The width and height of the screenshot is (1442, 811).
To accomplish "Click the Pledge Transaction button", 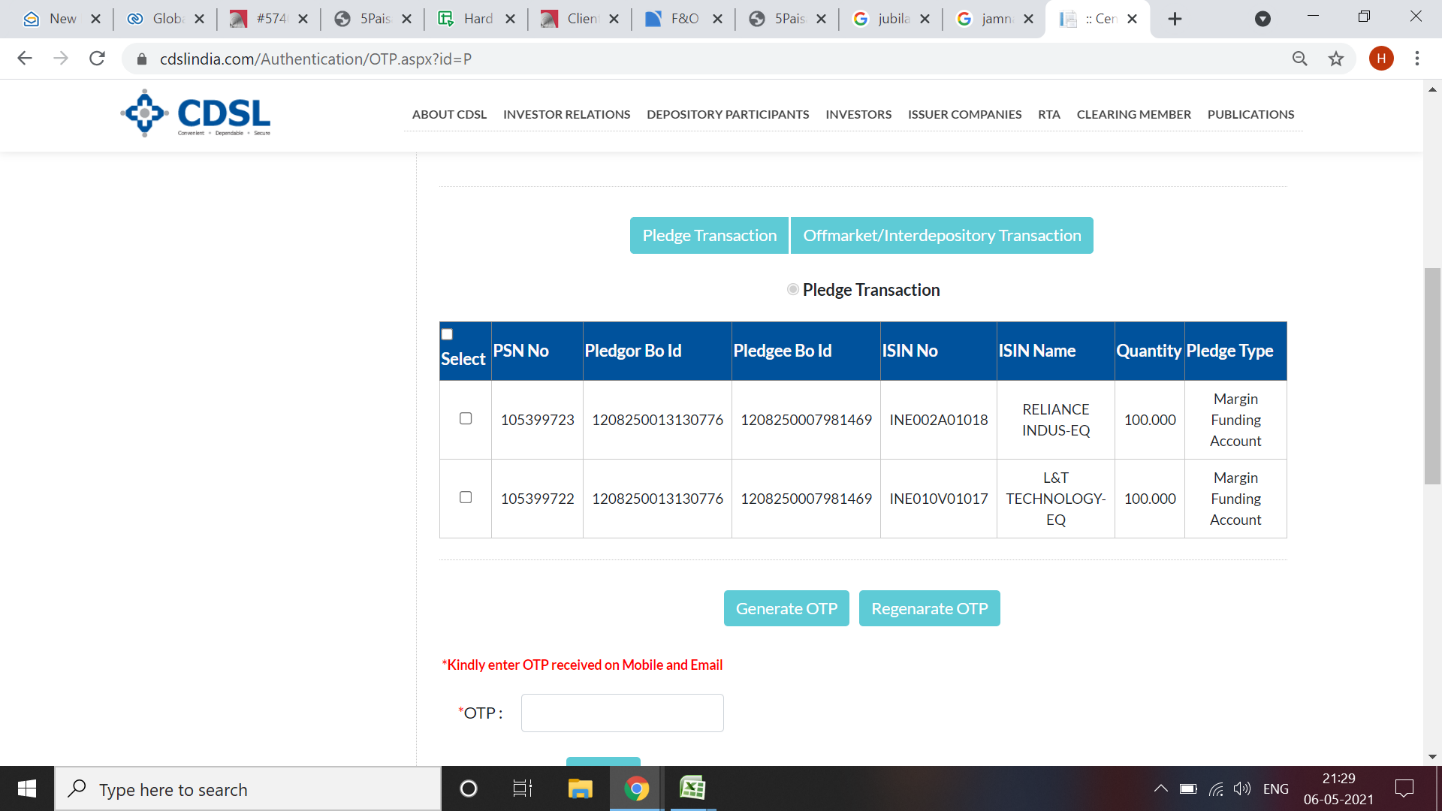I will [x=709, y=235].
